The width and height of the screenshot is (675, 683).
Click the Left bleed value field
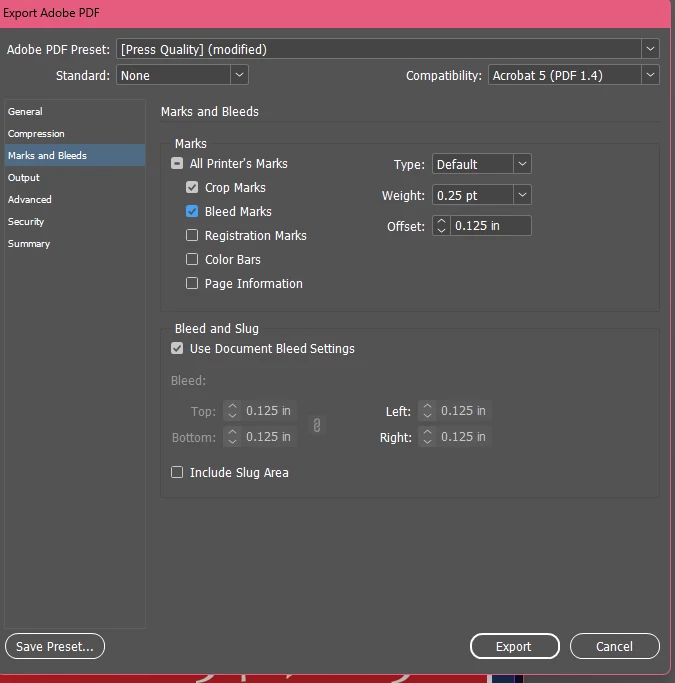(464, 411)
